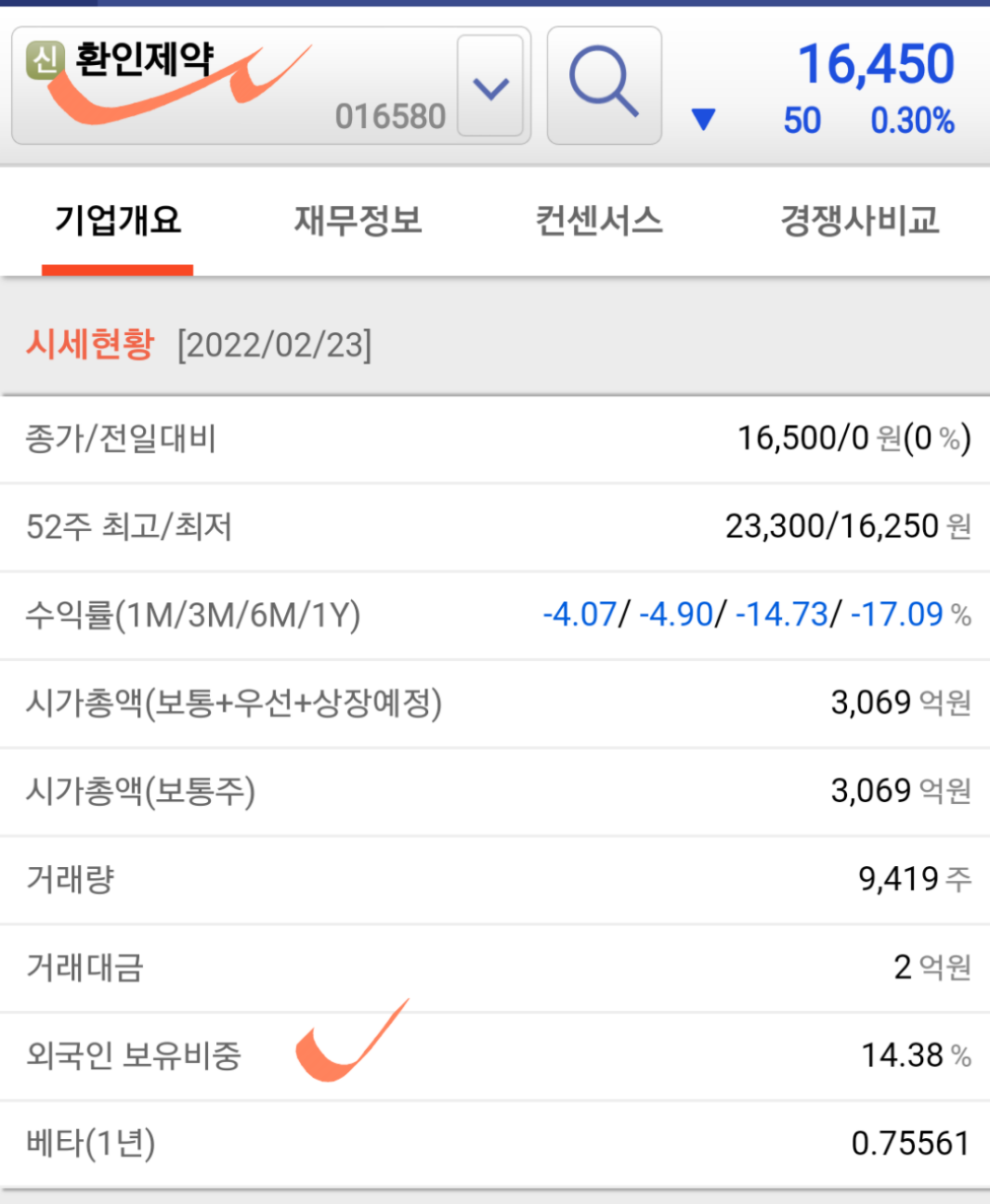Click the blue down-triangle price indicator
990x1204 pixels.
pos(704,119)
